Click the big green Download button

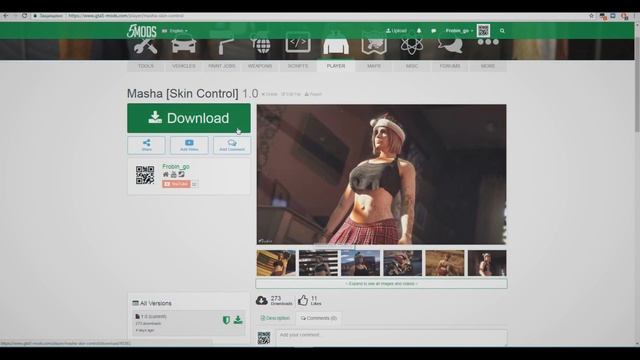189,118
